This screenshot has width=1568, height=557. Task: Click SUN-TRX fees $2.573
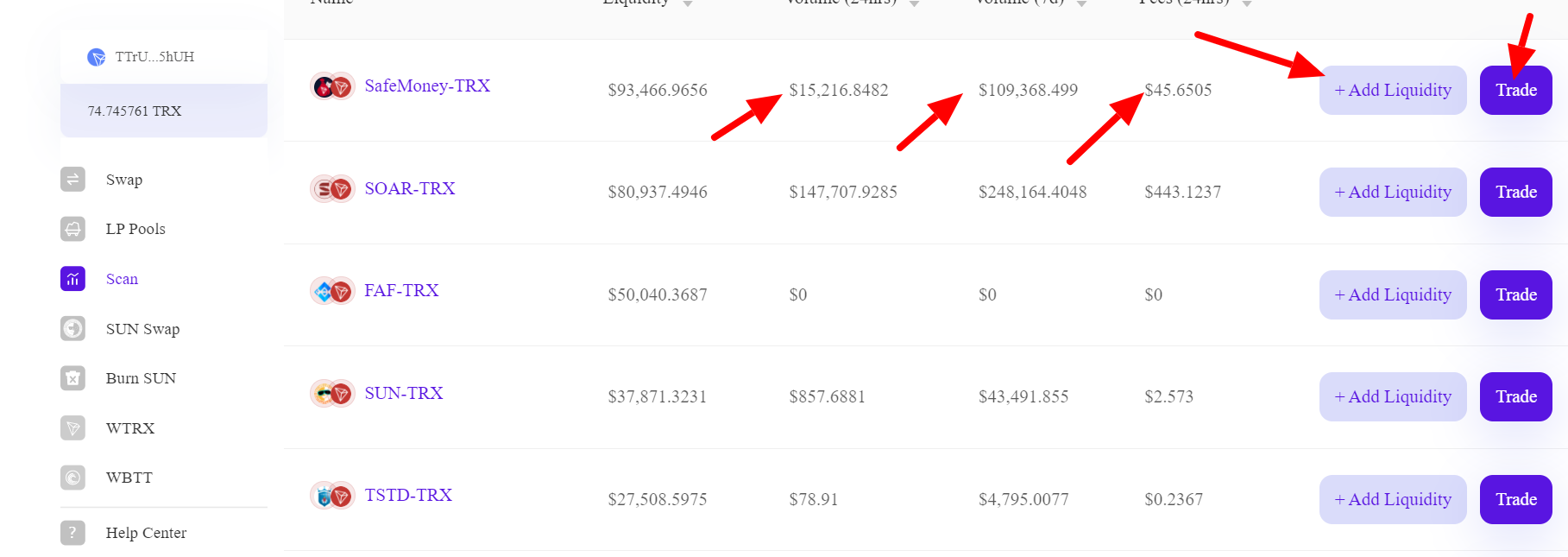[1169, 396]
